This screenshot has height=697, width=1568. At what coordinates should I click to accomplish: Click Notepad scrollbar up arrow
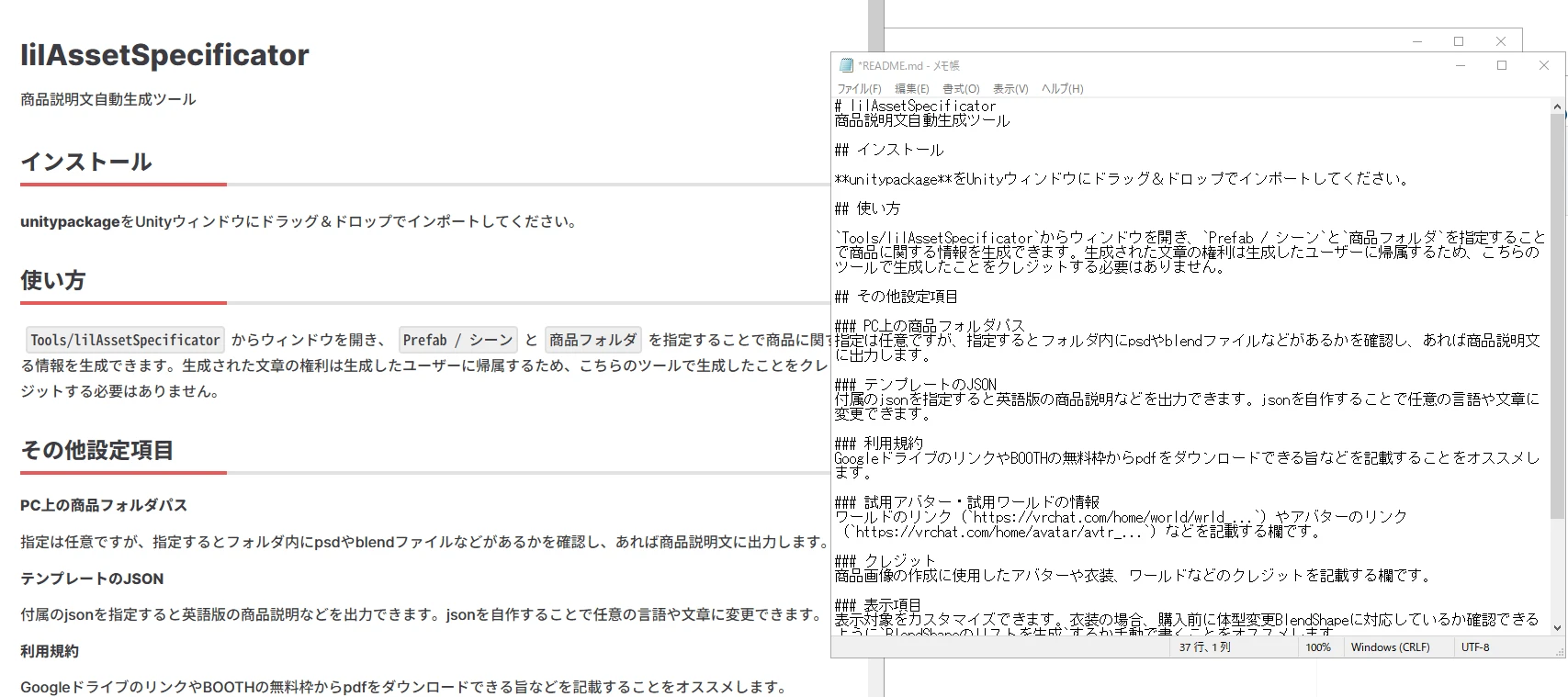tap(1557, 107)
